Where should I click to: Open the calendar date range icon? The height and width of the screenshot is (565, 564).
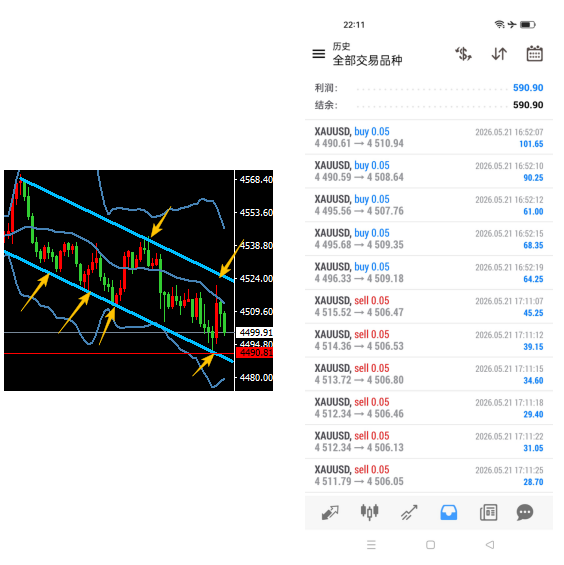click(534, 54)
